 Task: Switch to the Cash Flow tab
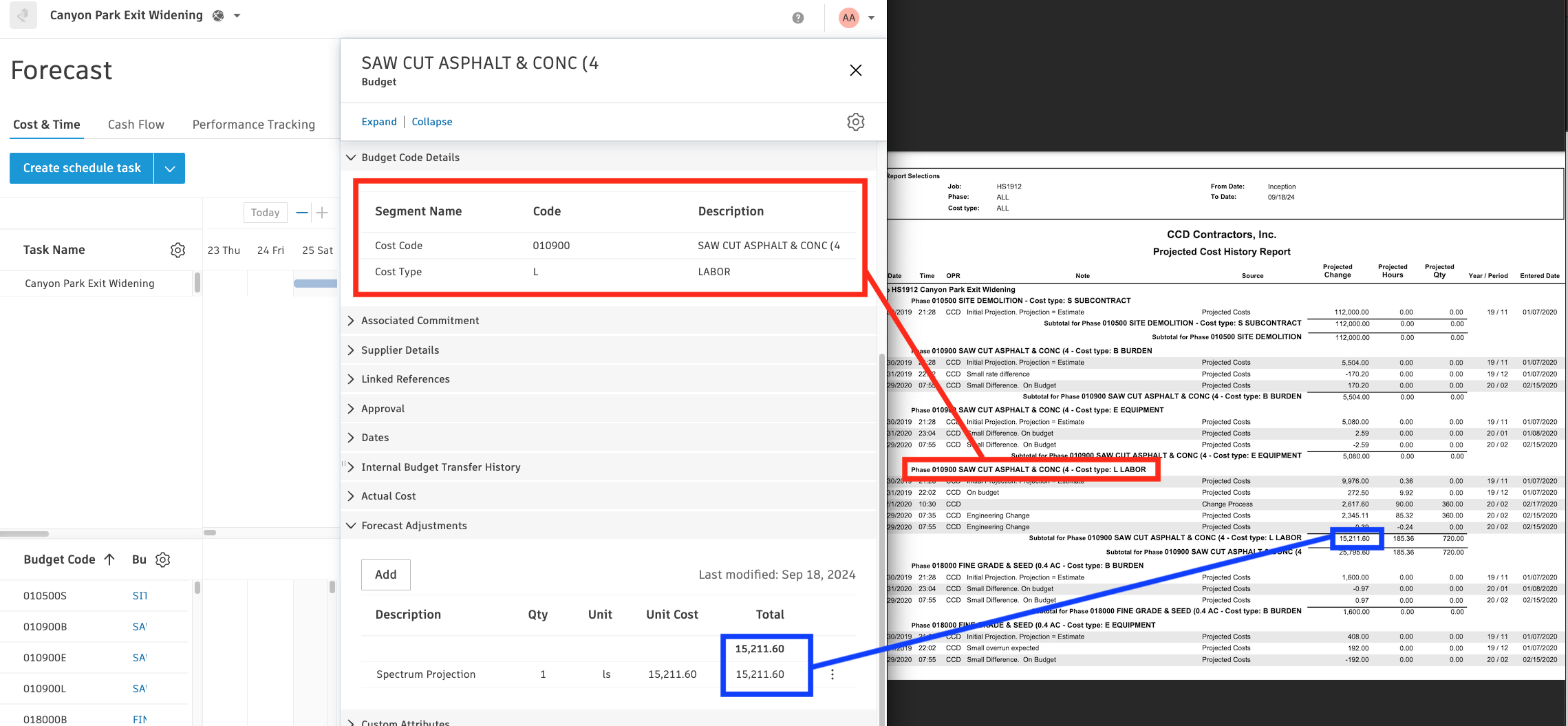136,125
